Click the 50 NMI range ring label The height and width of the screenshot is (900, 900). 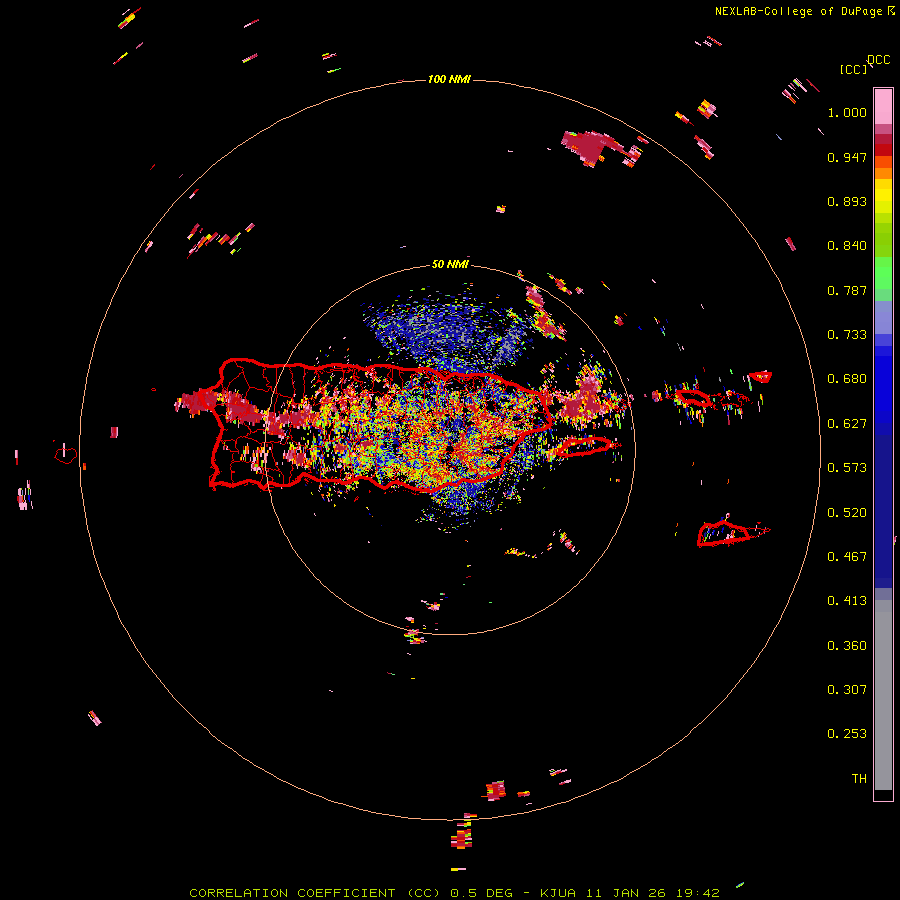tap(450, 264)
